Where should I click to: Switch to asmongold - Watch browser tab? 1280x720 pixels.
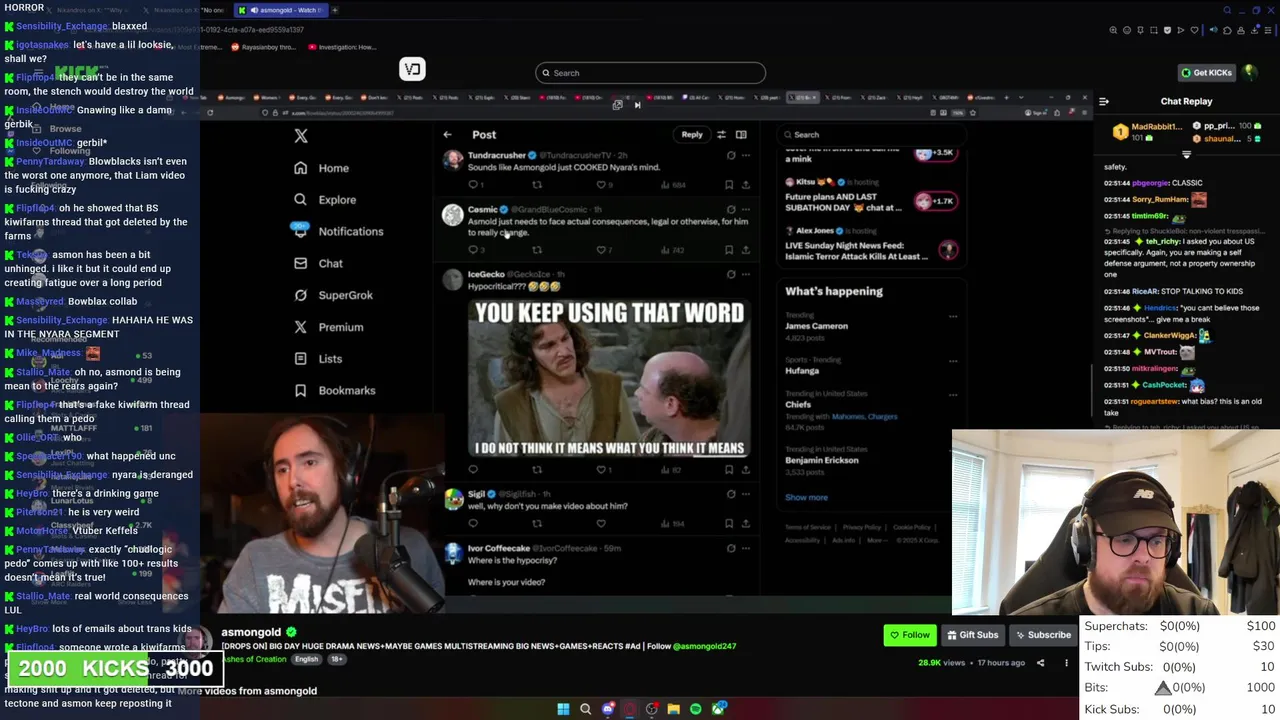coord(283,10)
